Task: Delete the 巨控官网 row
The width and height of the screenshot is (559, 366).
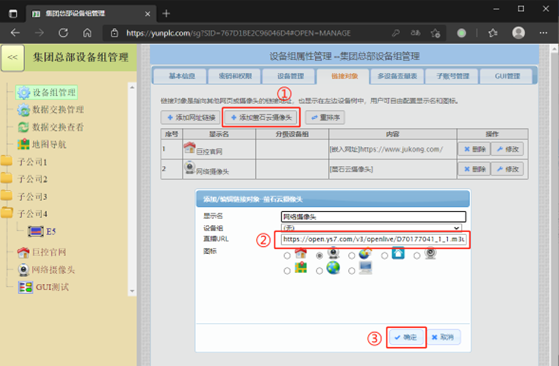Action: (x=474, y=149)
